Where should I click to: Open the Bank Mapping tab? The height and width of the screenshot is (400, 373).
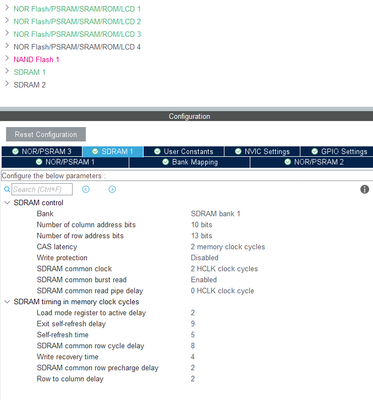pos(190,162)
